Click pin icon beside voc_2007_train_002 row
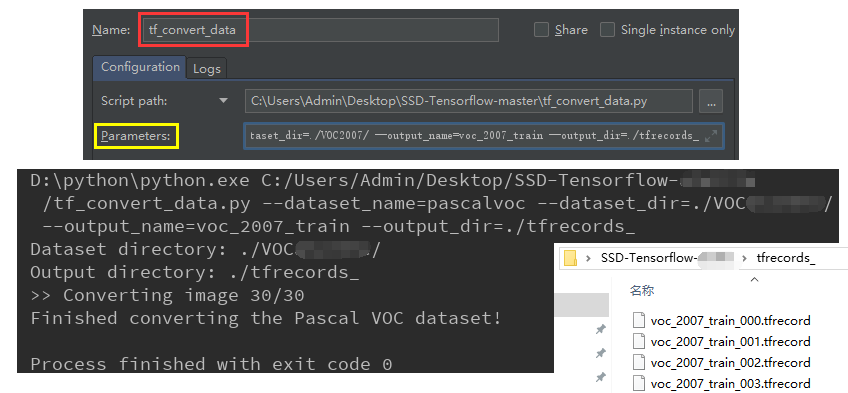The height and width of the screenshot is (393, 848). coord(600,377)
